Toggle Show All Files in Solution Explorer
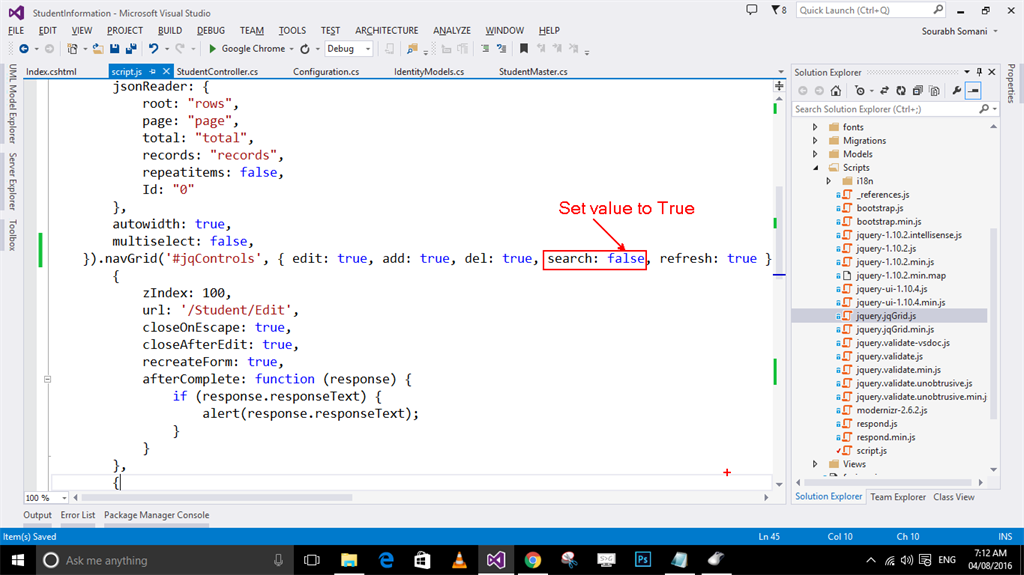The height and width of the screenshot is (575, 1024). [x=935, y=91]
